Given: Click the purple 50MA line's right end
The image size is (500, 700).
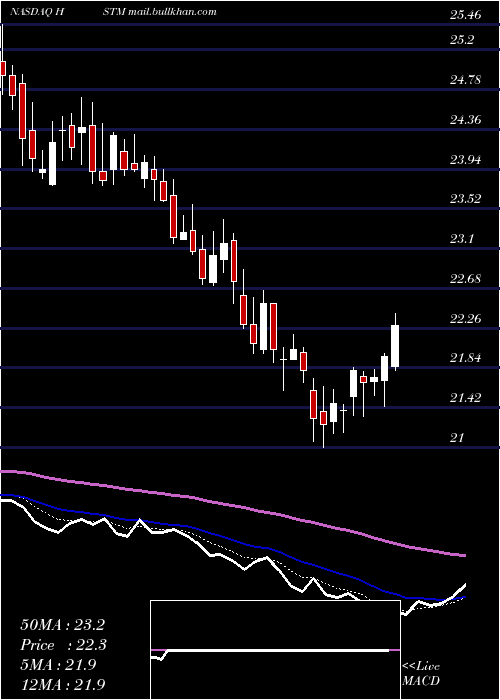Looking at the screenshot, I should (x=464, y=555).
